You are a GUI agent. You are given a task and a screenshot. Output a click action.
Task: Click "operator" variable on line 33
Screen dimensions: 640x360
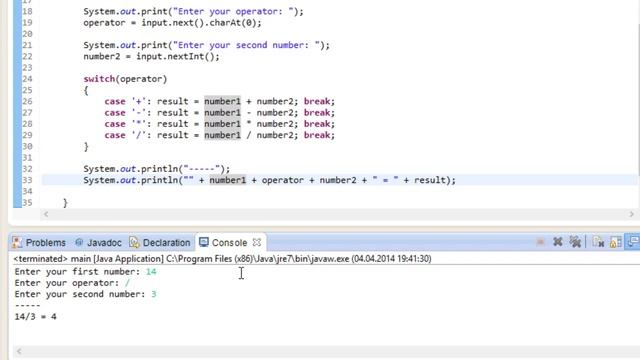[x=282, y=180]
